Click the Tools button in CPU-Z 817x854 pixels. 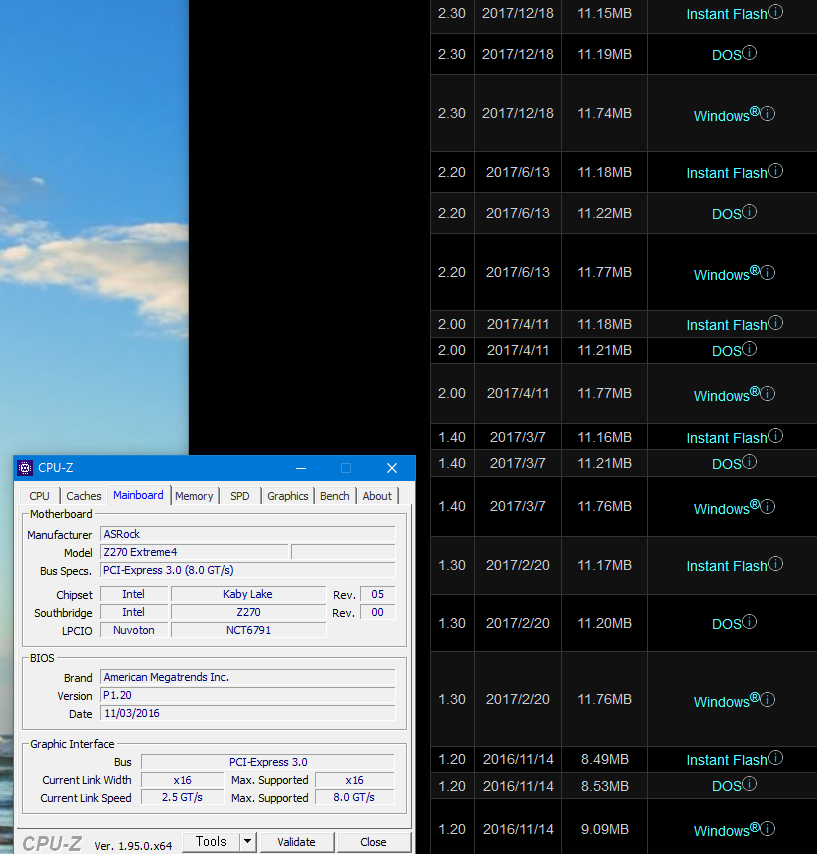click(211, 841)
